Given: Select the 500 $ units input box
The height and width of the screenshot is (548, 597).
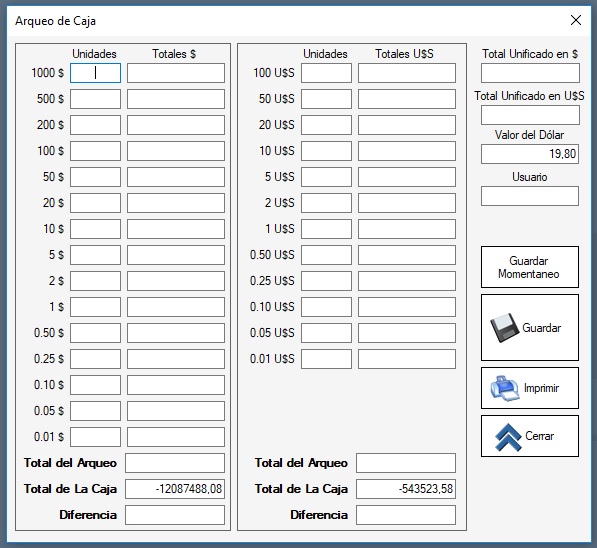Looking at the screenshot, I should coord(95,99).
